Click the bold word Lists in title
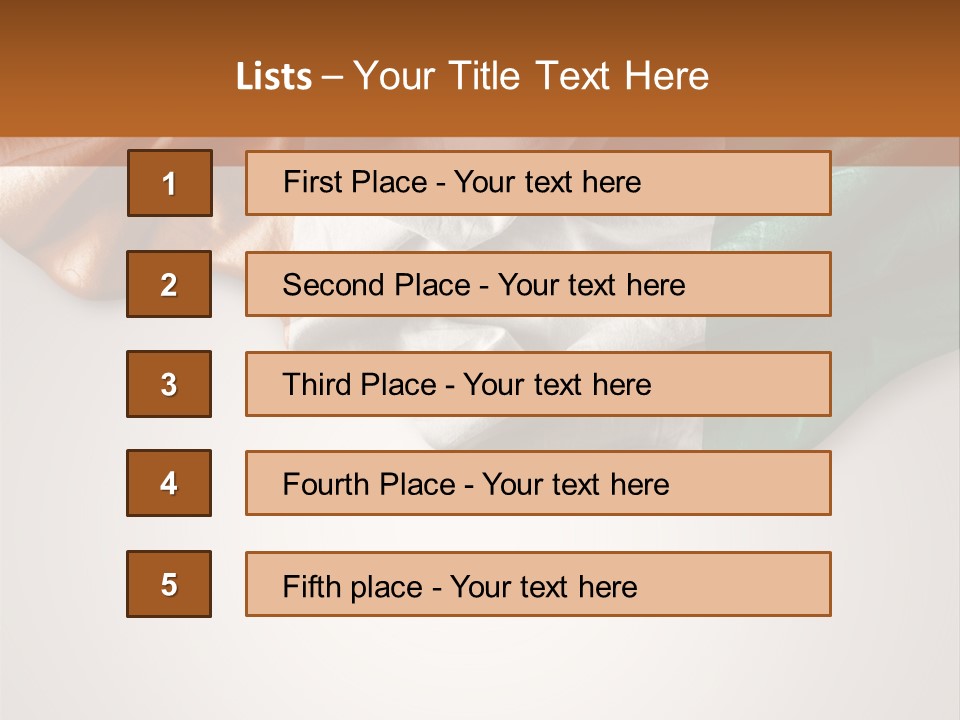Viewport: 960px width, 720px height. [x=274, y=77]
